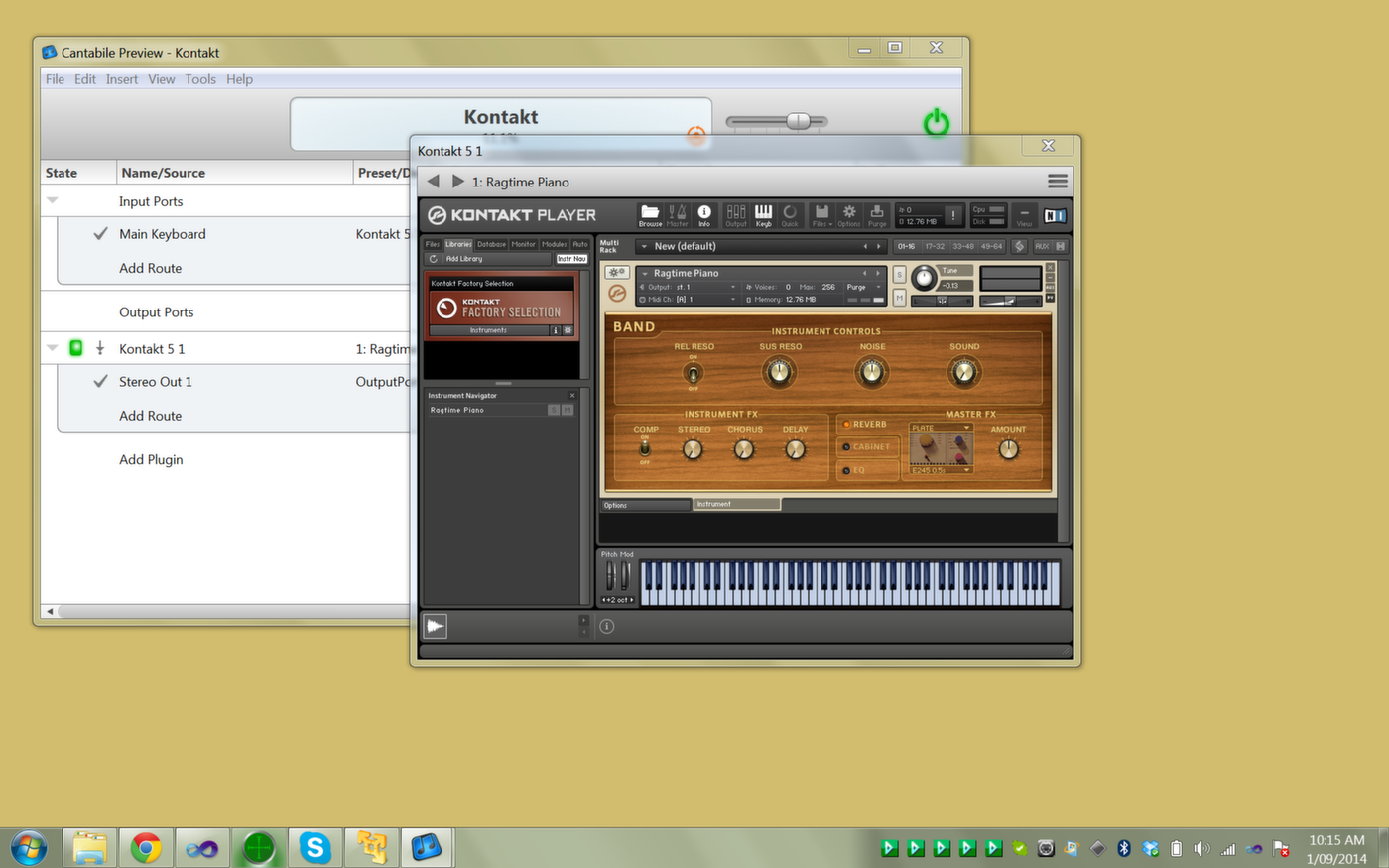This screenshot has height=868, width=1389.
Task: Open Skype from the taskbar
Action: click(315, 848)
